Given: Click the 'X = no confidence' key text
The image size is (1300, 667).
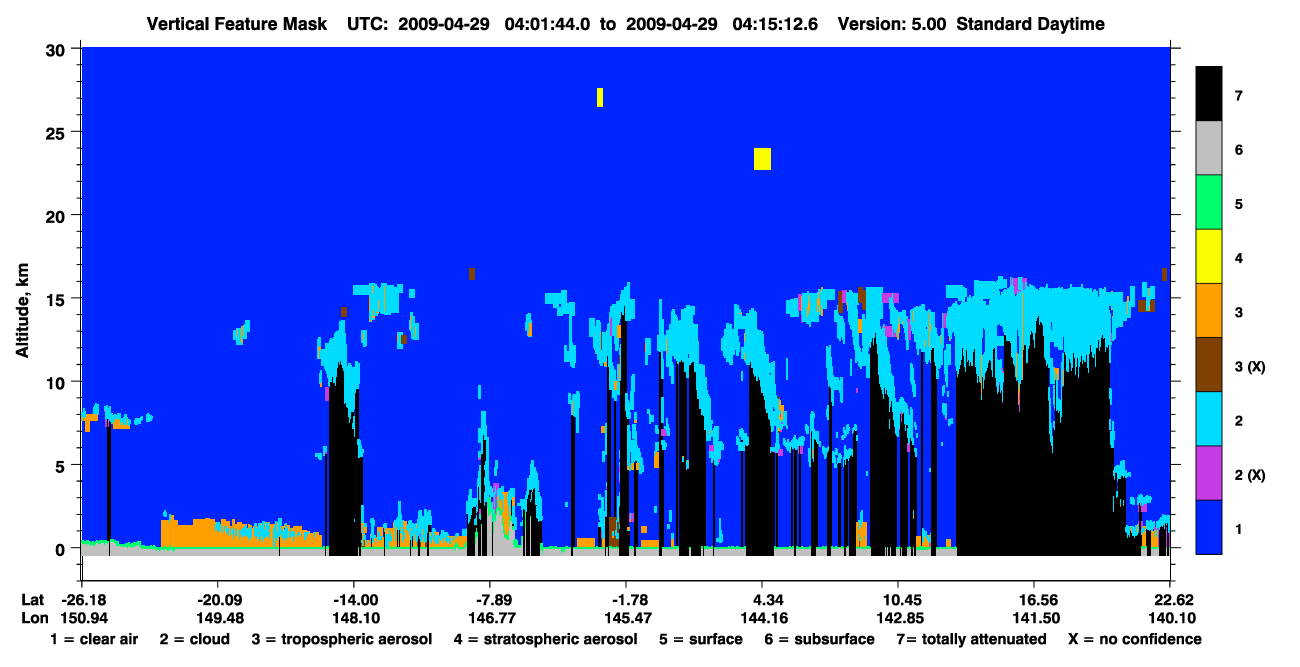Looking at the screenshot, I should click(x=1134, y=639).
